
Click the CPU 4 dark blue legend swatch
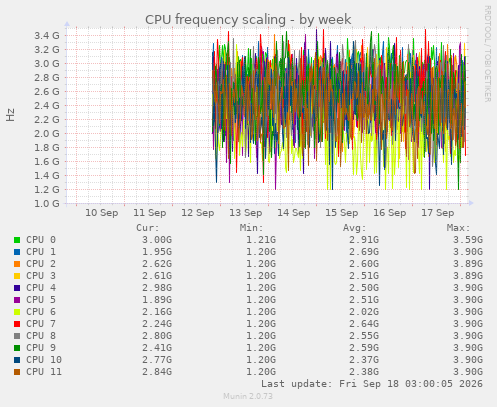pos(17,288)
